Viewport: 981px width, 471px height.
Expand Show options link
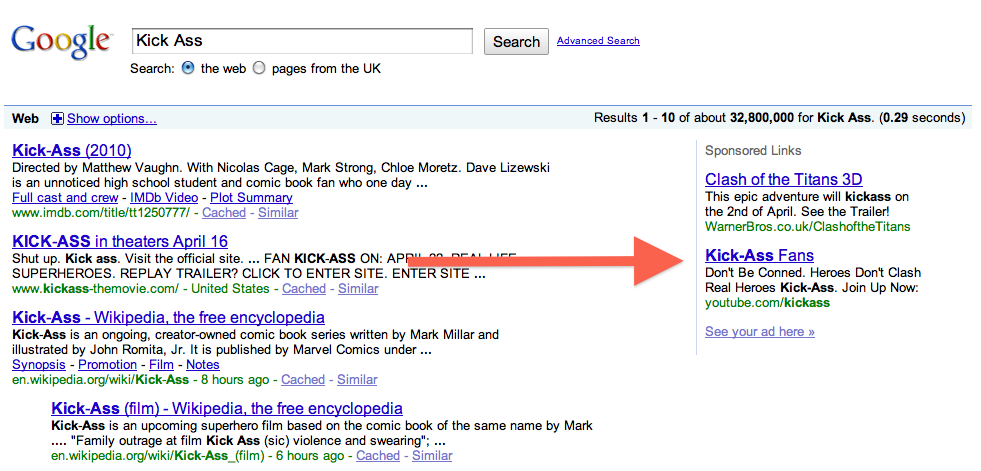(112, 118)
